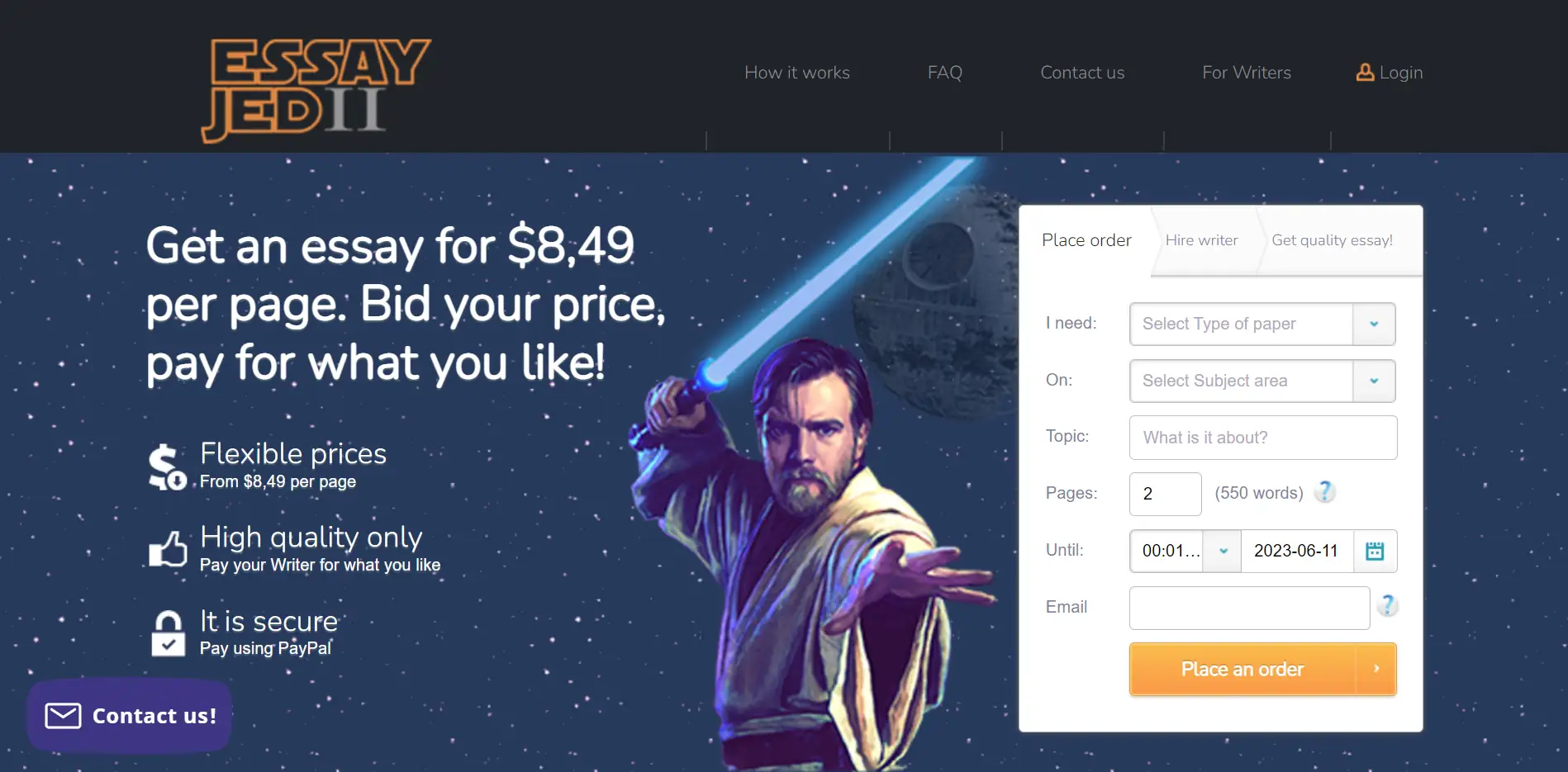This screenshot has height=772, width=1568.
Task: Switch to the Hire writer tab
Action: pos(1201,240)
